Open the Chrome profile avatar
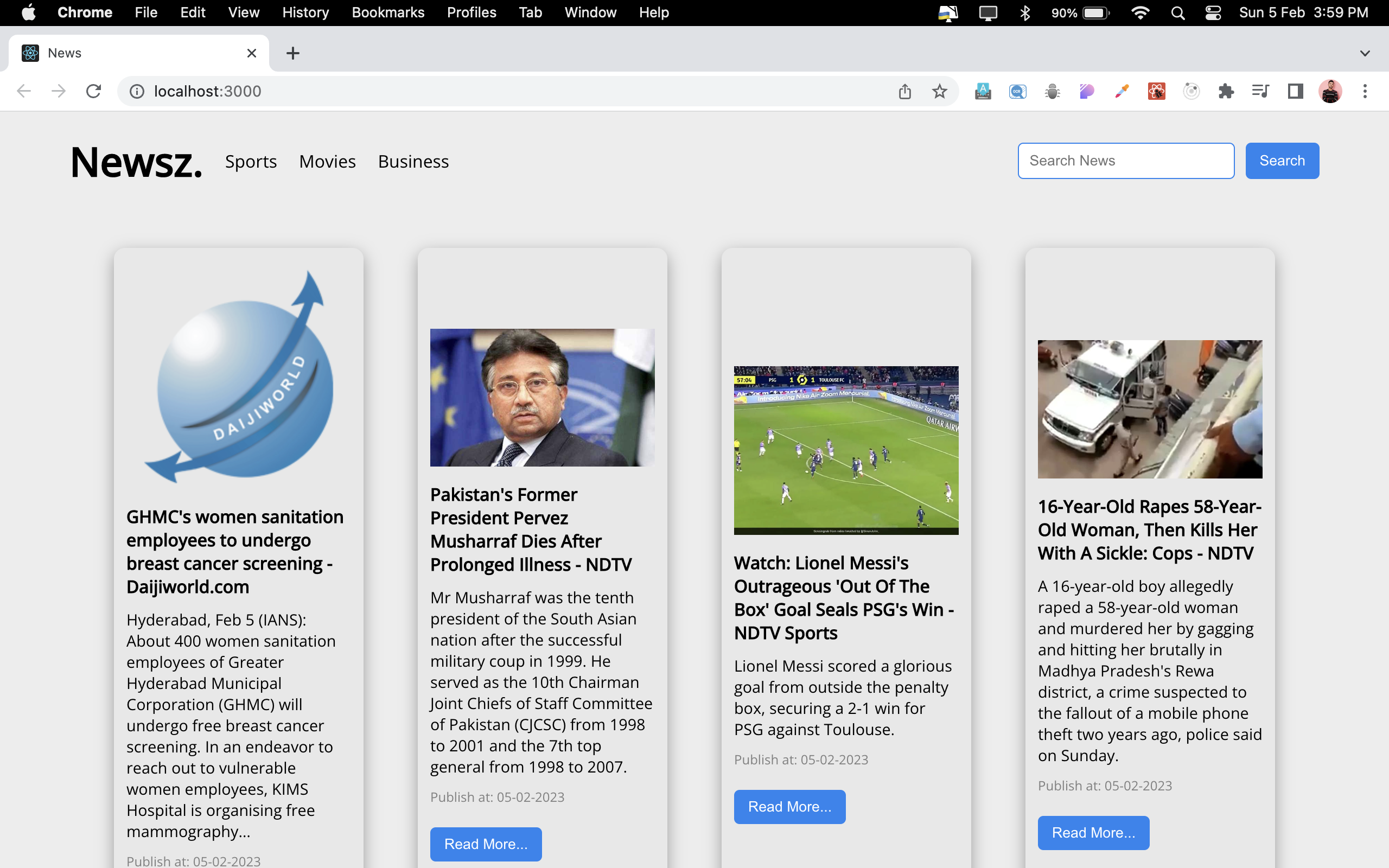The height and width of the screenshot is (868, 1389). tap(1330, 91)
